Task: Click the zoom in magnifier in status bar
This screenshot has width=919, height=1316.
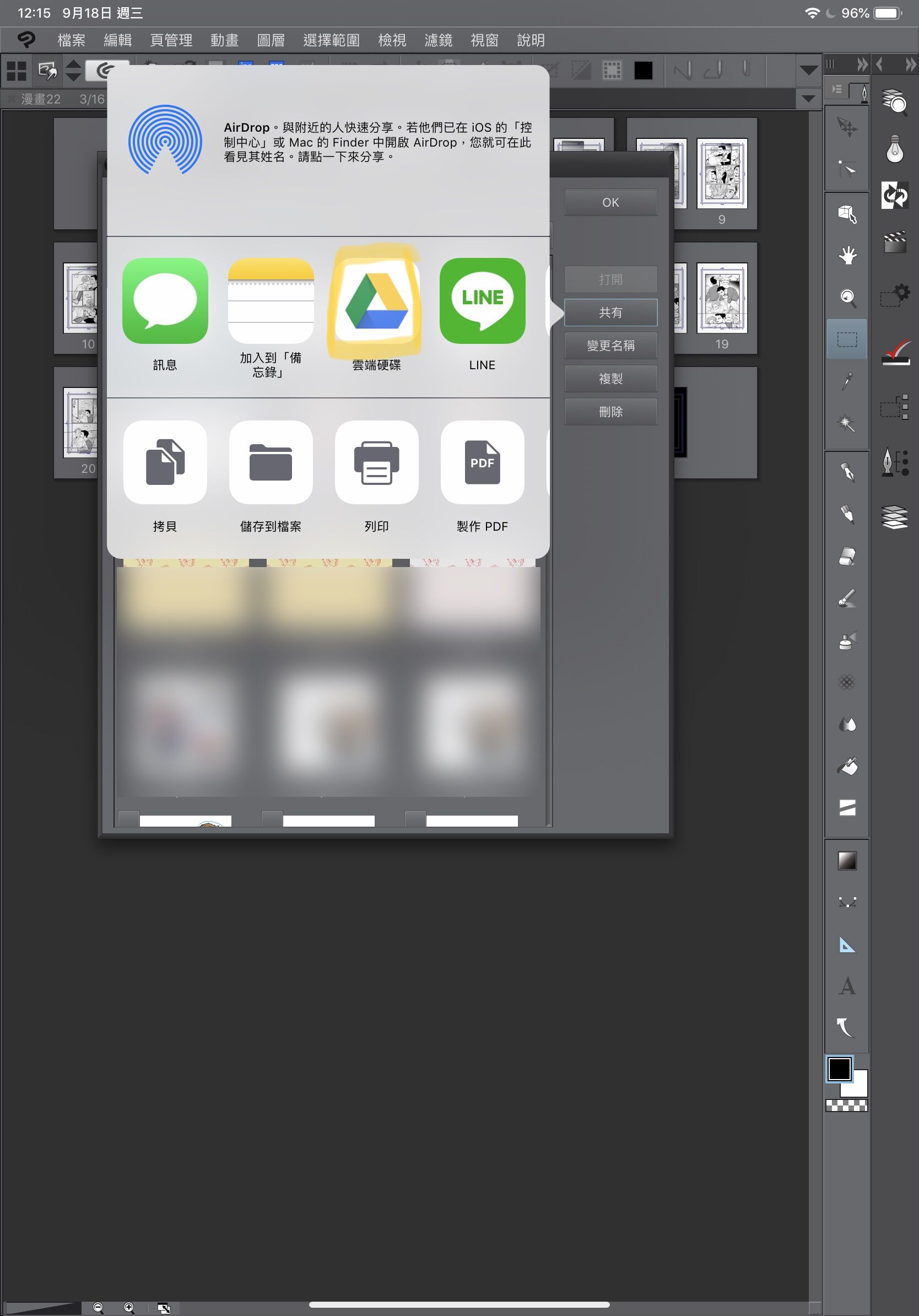Action: [x=129, y=1307]
